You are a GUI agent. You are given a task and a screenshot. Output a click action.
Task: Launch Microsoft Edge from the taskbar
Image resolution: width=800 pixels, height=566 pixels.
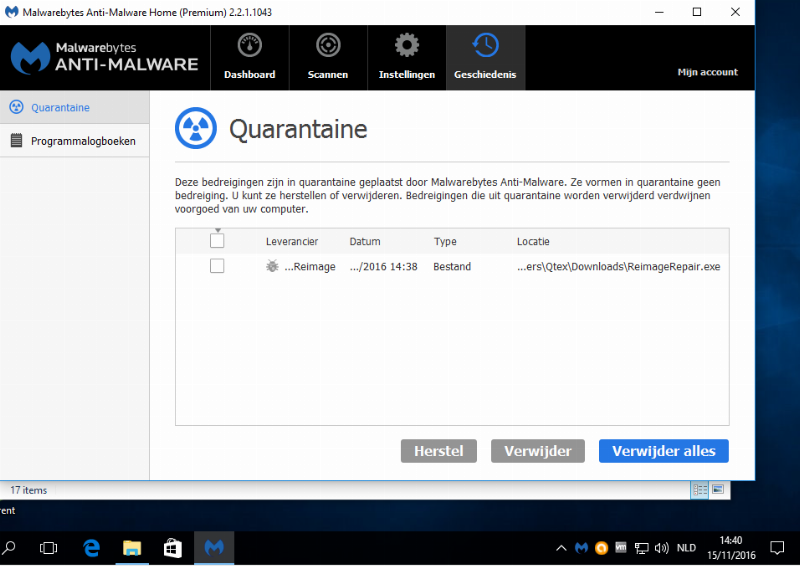pyautogui.click(x=91, y=548)
